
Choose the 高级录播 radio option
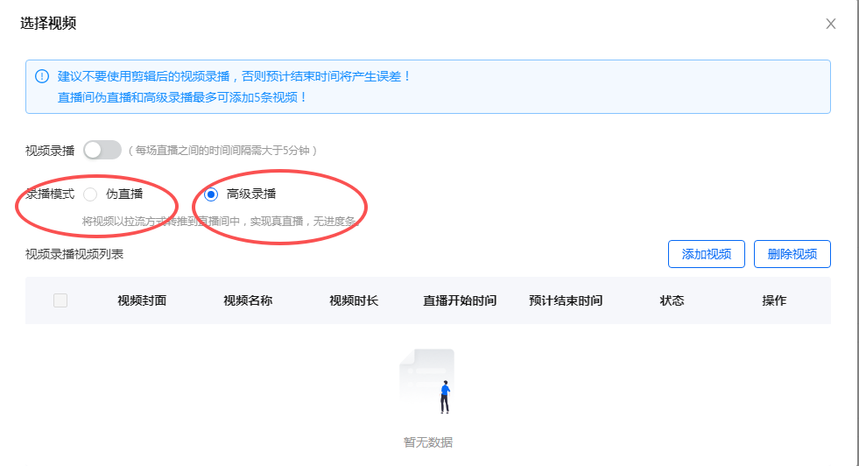click(x=211, y=194)
